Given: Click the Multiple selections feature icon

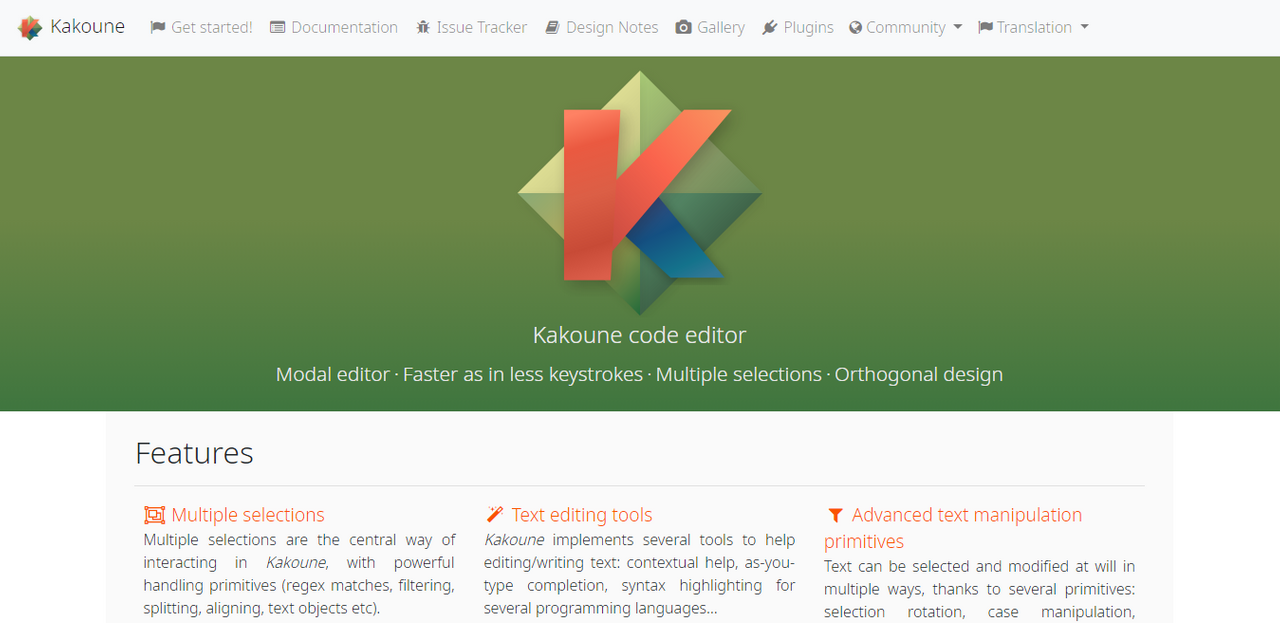Looking at the screenshot, I should [154, 515].
